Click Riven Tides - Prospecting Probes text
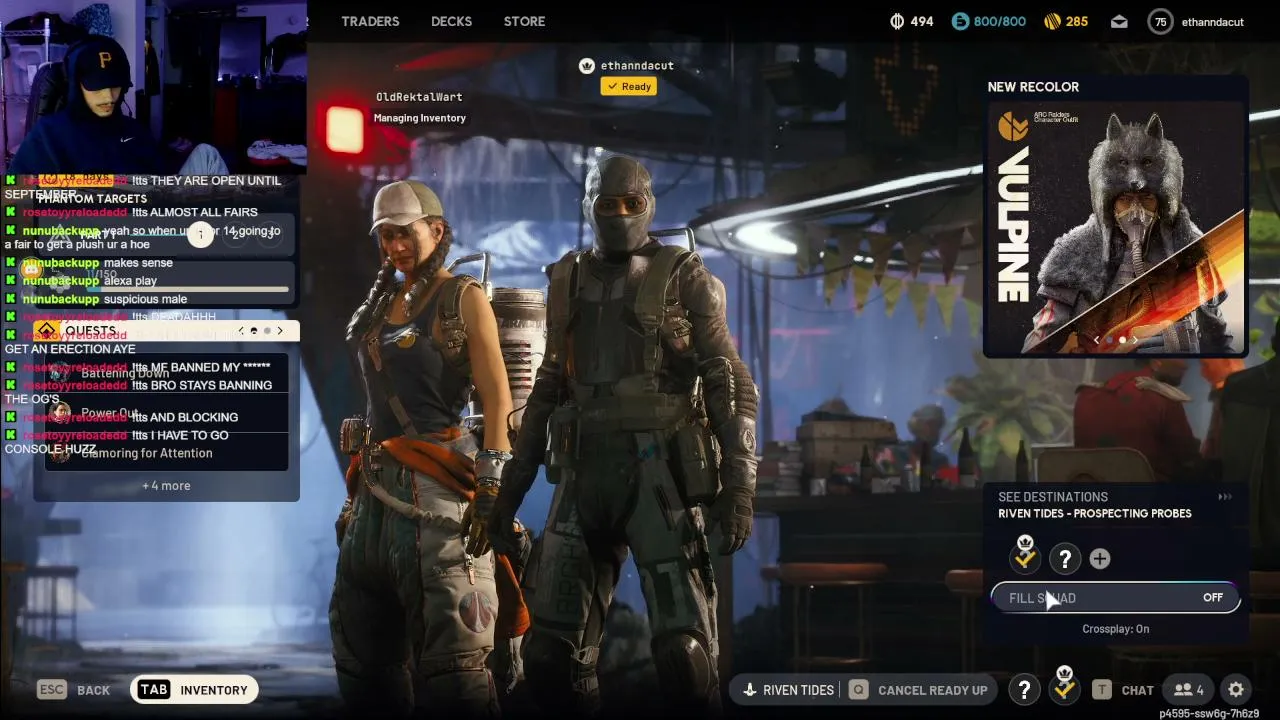 coord(1095,514)
